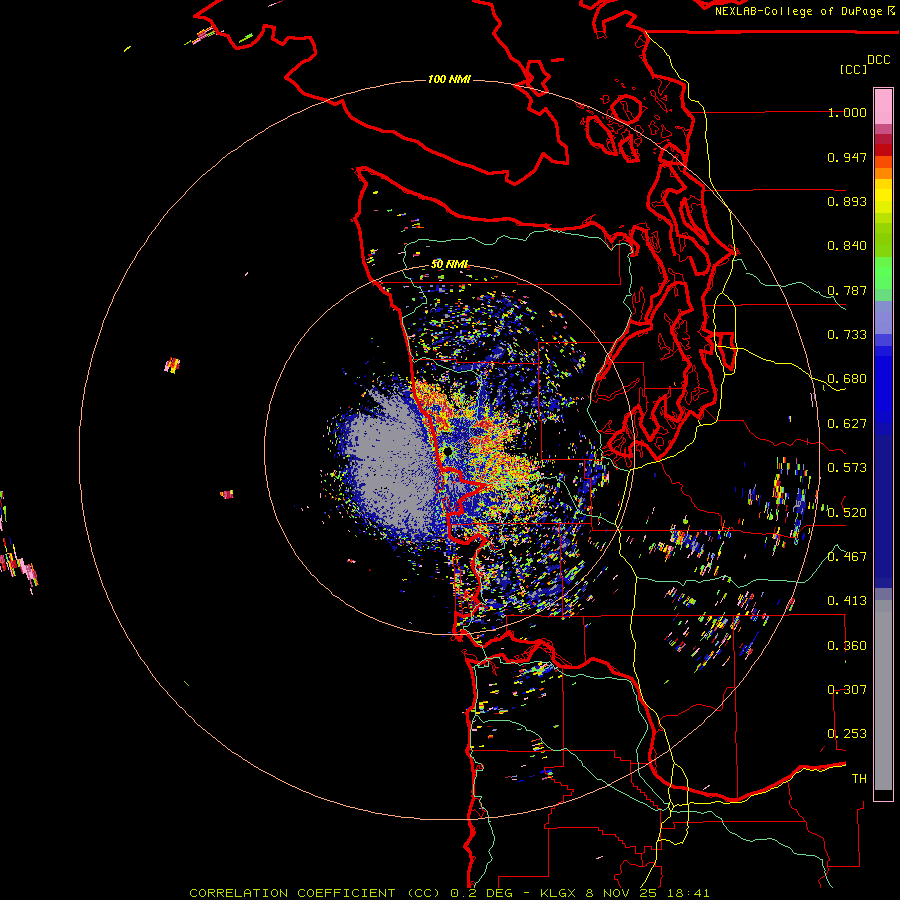The height and width of the screenshot is (900, 900).
Task: Click the KLGX station identifier in caption
Action: (558, 893)
